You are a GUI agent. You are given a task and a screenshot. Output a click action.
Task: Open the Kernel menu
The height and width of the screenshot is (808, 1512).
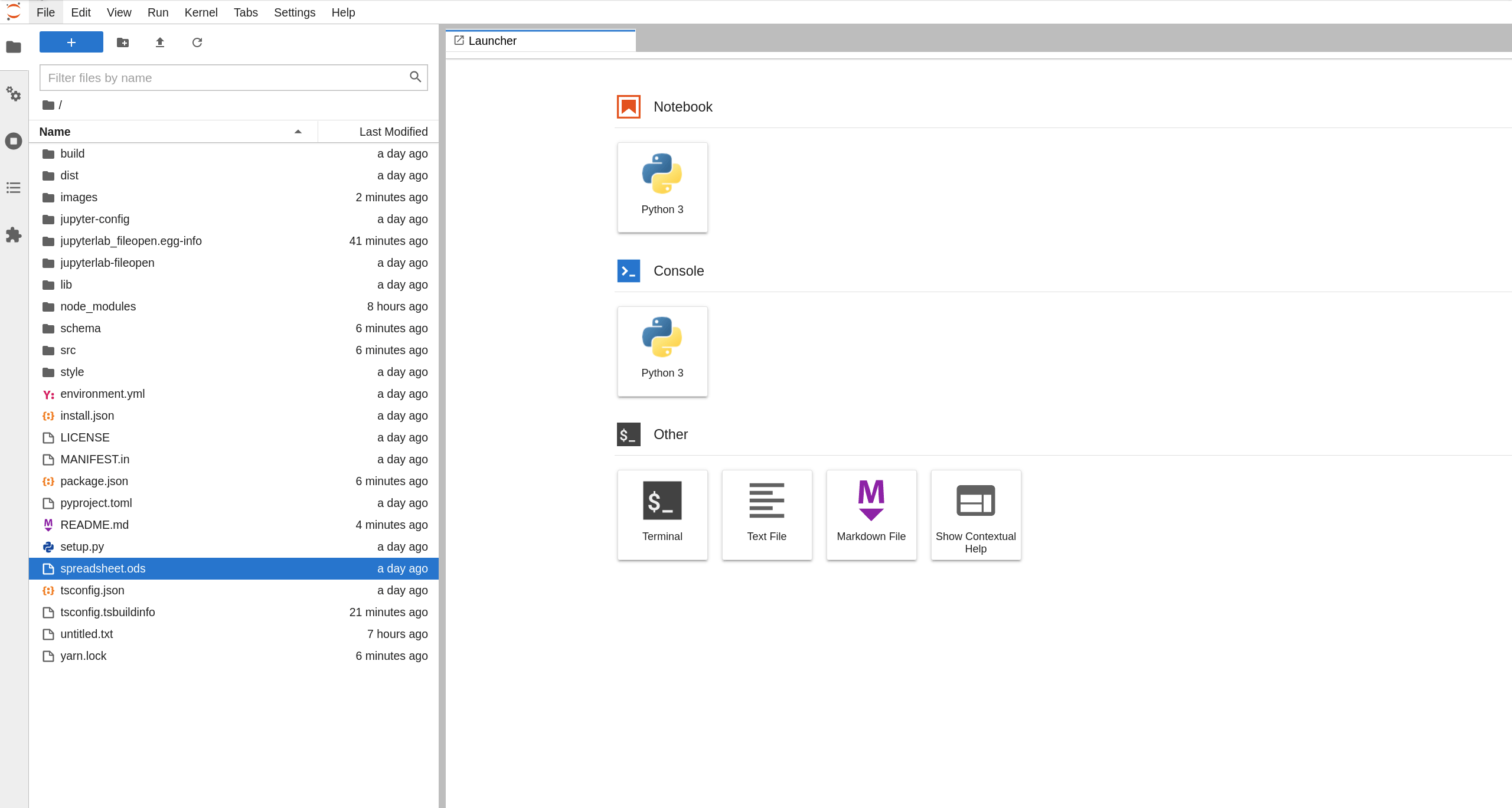pos(201,12)
